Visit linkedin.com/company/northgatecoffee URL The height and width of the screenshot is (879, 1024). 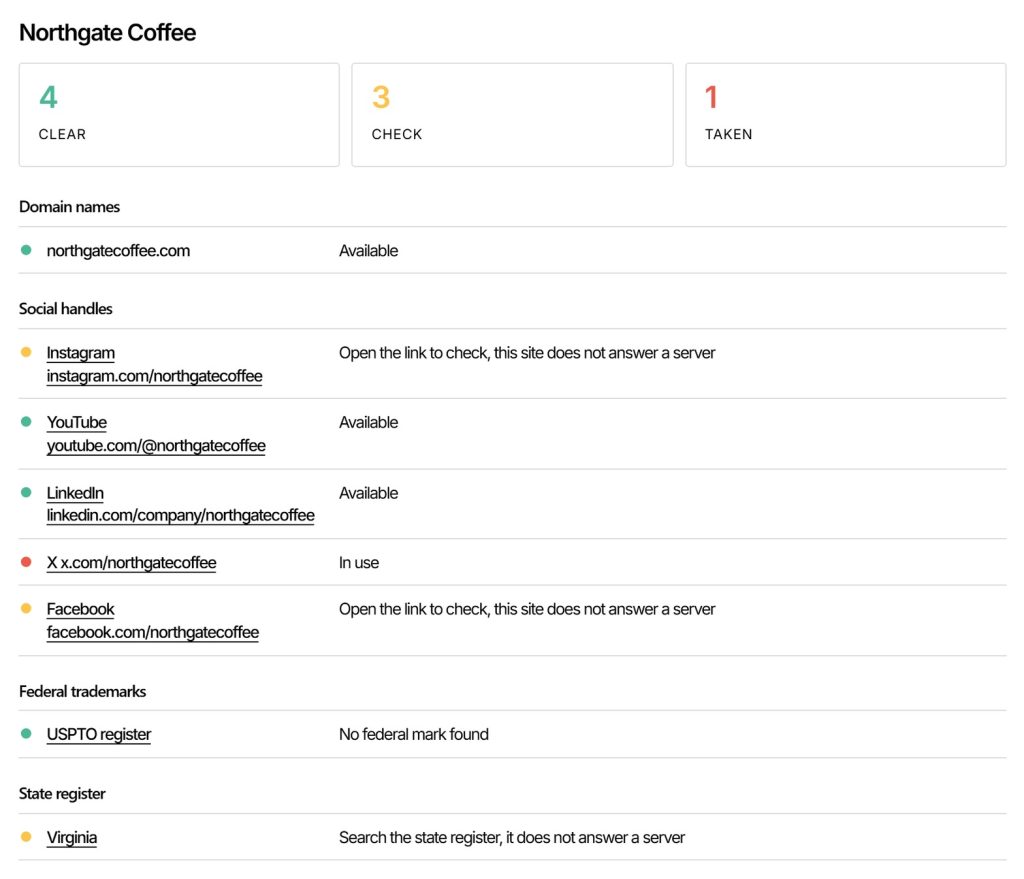click(x=180, y=515)
